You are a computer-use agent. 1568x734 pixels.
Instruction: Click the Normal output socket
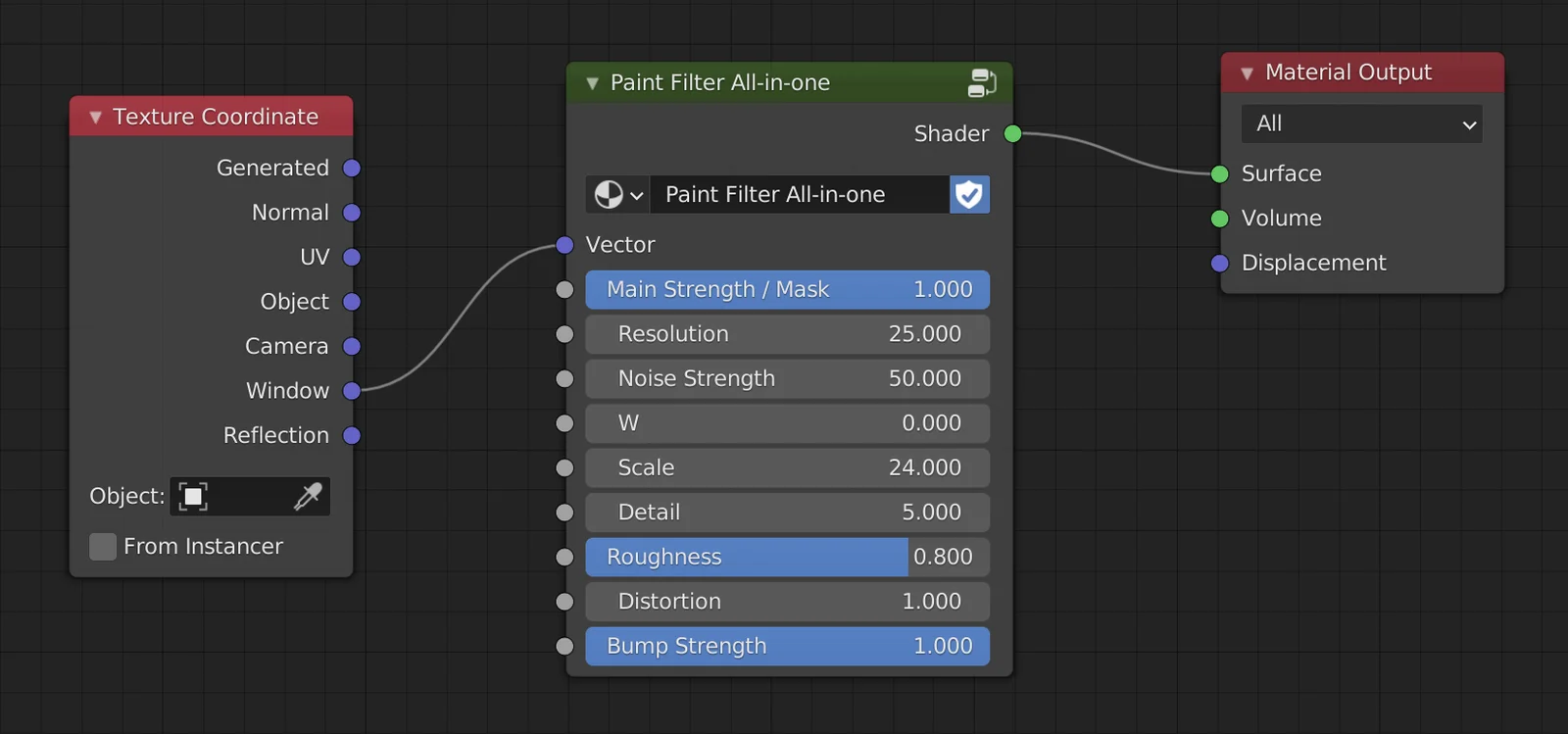click(352, 213)
